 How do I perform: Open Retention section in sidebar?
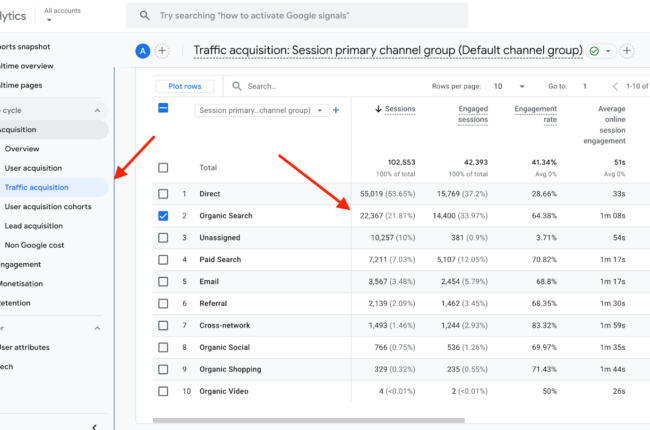[15, 303]
